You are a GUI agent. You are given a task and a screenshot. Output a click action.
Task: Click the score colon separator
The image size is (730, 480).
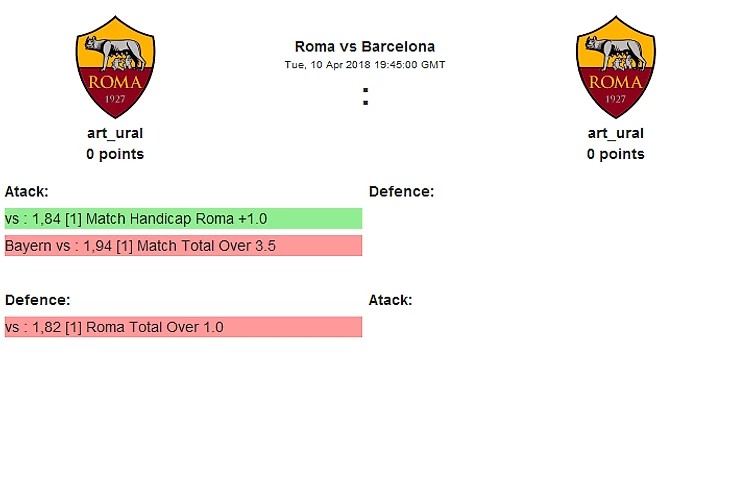coord(365,97)
